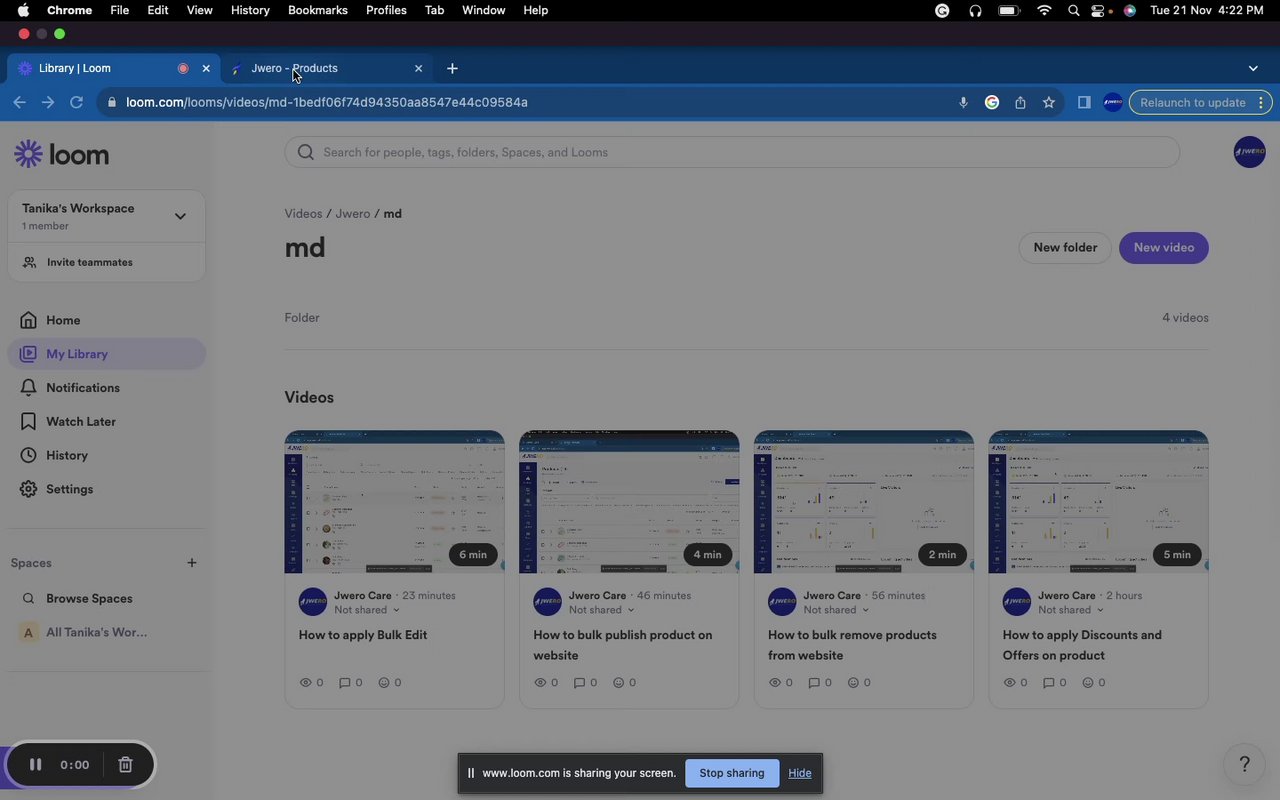Click views count on Bulk Edit video
The image size is (1280, 800).
[x=311, y=683]
